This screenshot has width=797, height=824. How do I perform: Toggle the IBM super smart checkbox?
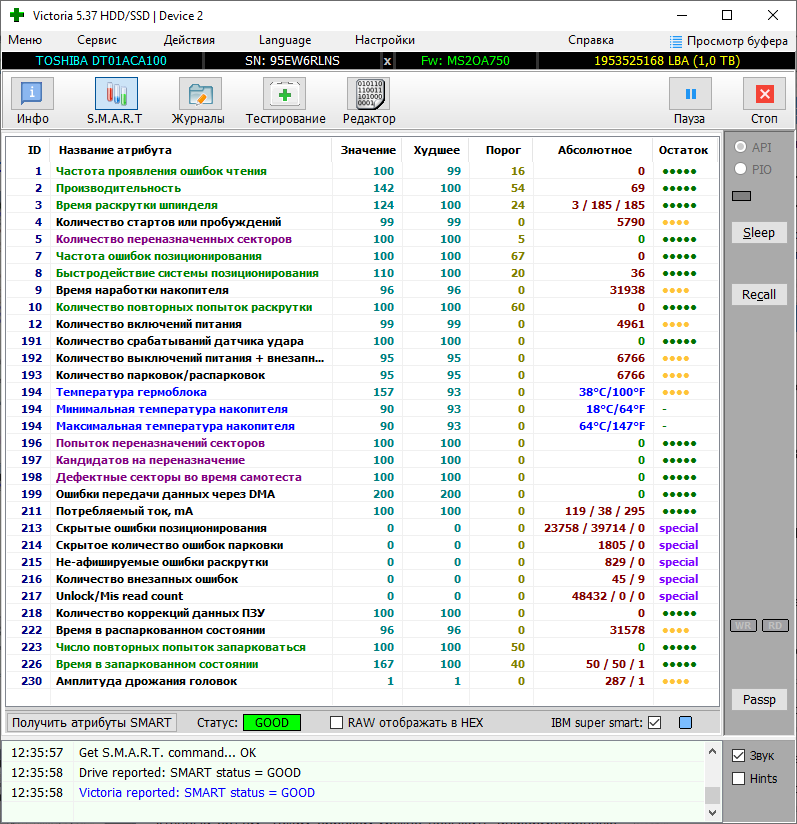coord(655,723)
